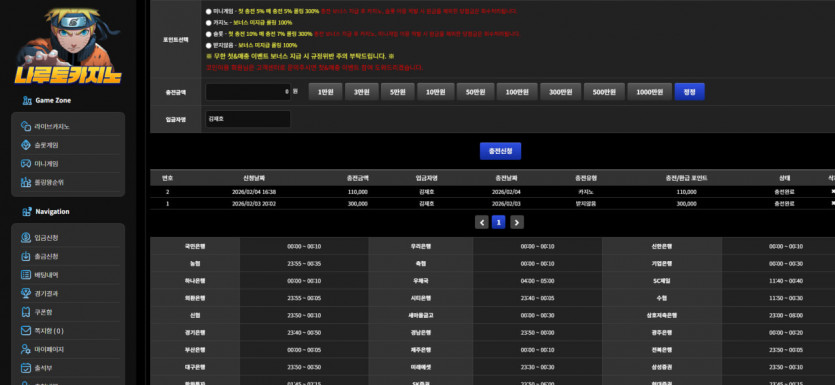
Task: Click the 출금신청 sidebar icon
Action: [26, 256]
